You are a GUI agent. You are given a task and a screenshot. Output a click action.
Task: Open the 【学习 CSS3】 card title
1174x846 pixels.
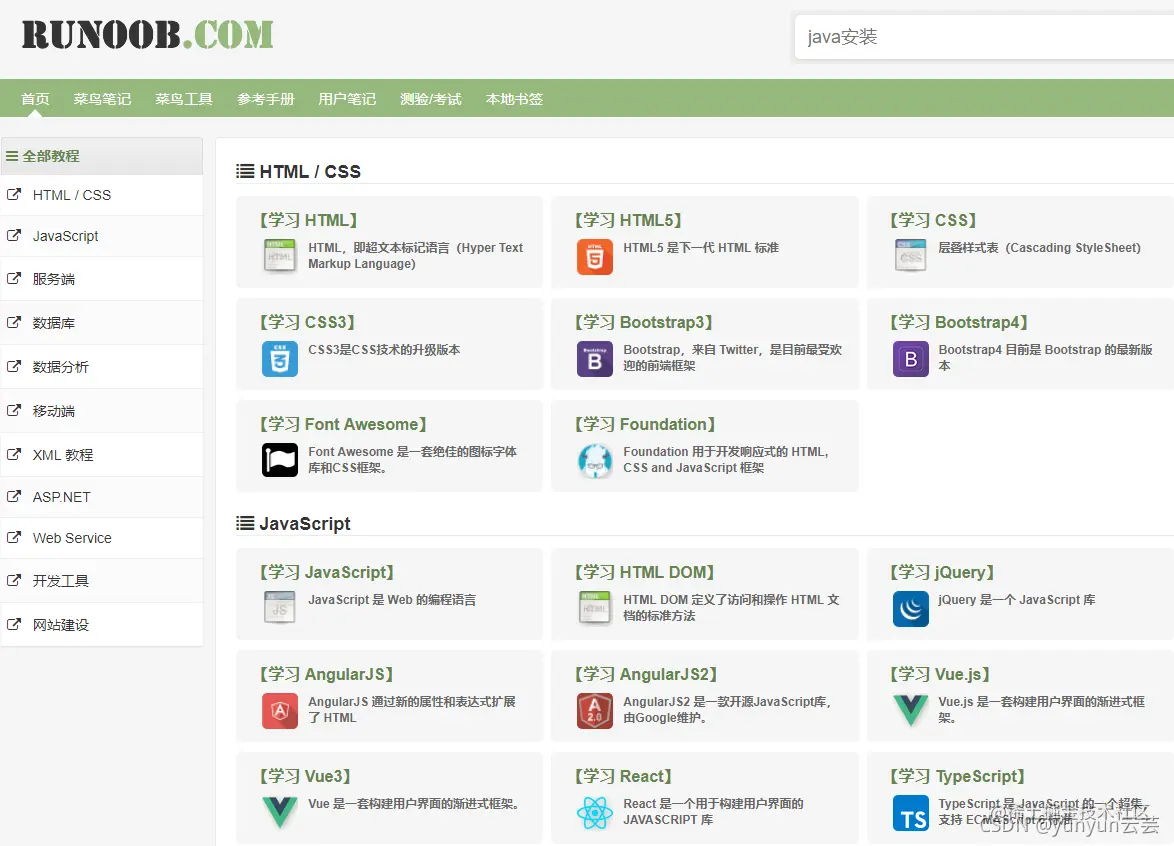[x=307, y=322]
